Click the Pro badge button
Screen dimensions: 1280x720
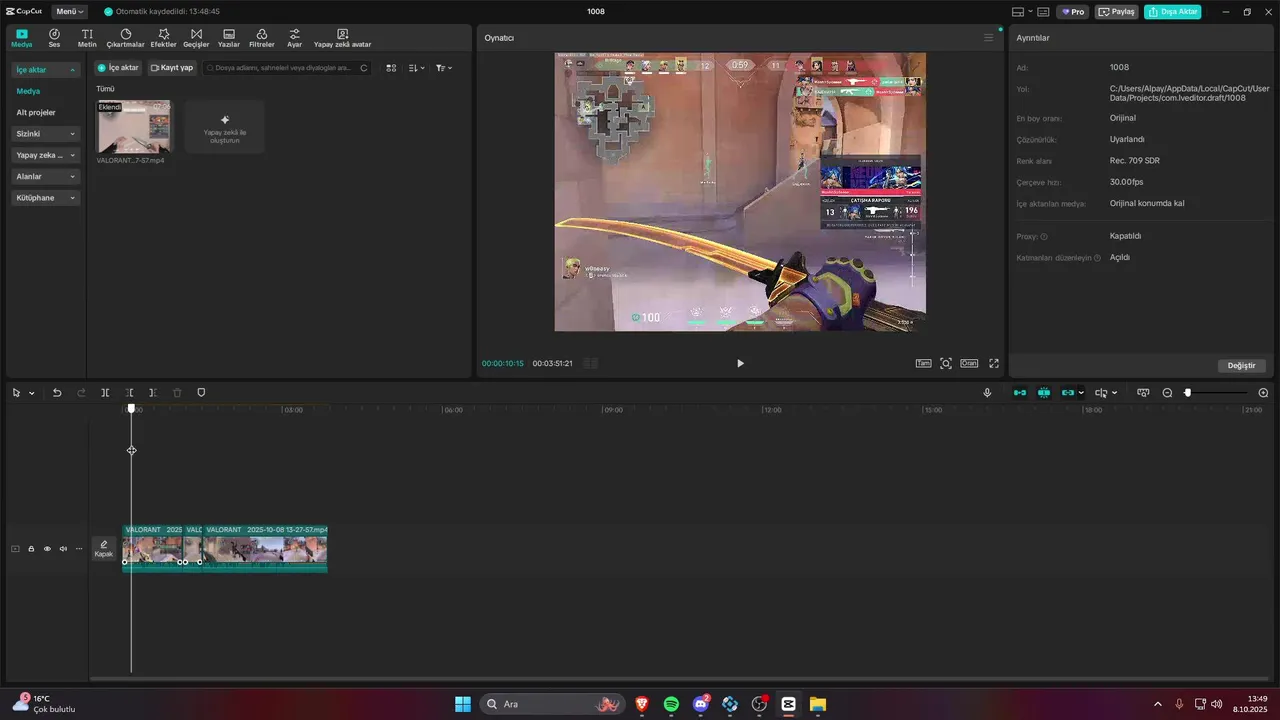click(1074, 12)
